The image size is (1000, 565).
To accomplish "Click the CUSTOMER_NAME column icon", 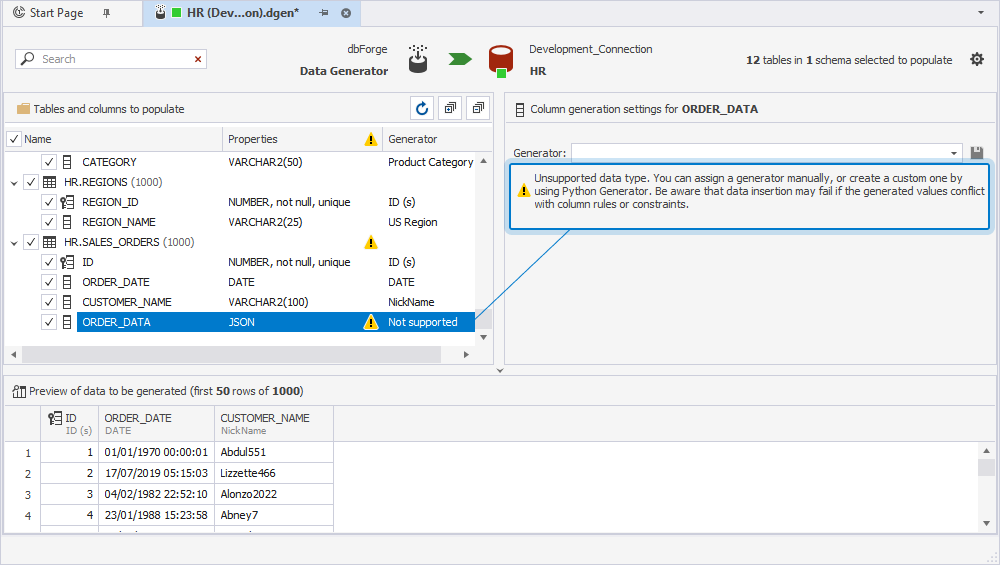I will (x=67, y=302).
